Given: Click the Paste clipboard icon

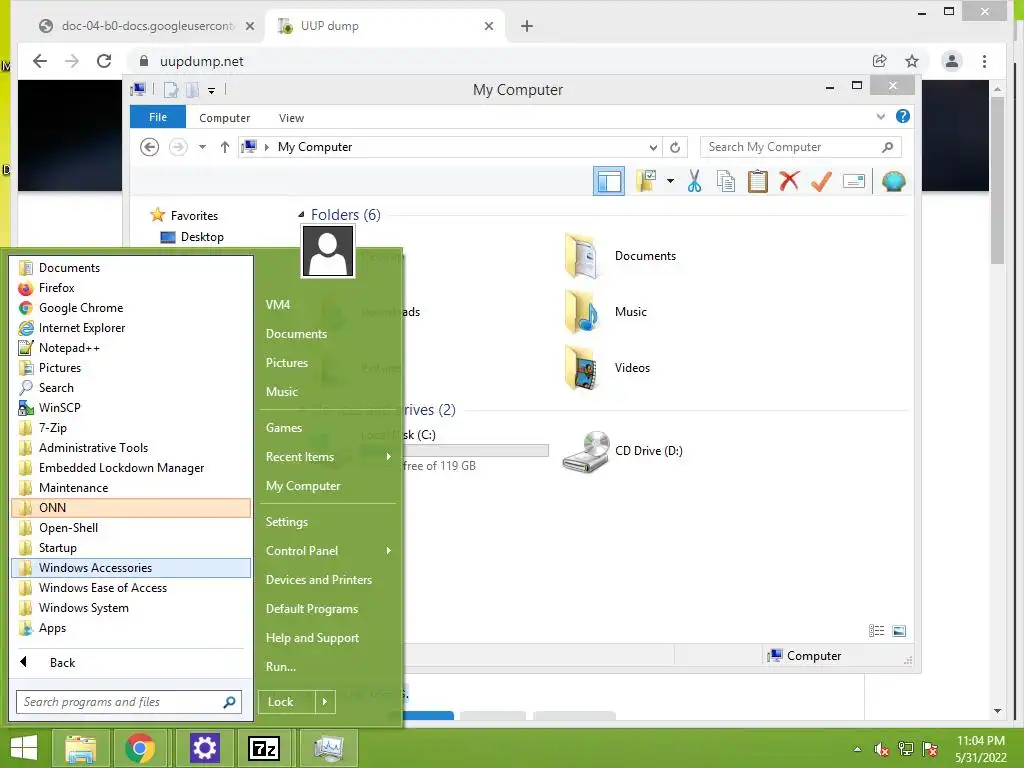Looking at the screenshot, I should point(758,181).
